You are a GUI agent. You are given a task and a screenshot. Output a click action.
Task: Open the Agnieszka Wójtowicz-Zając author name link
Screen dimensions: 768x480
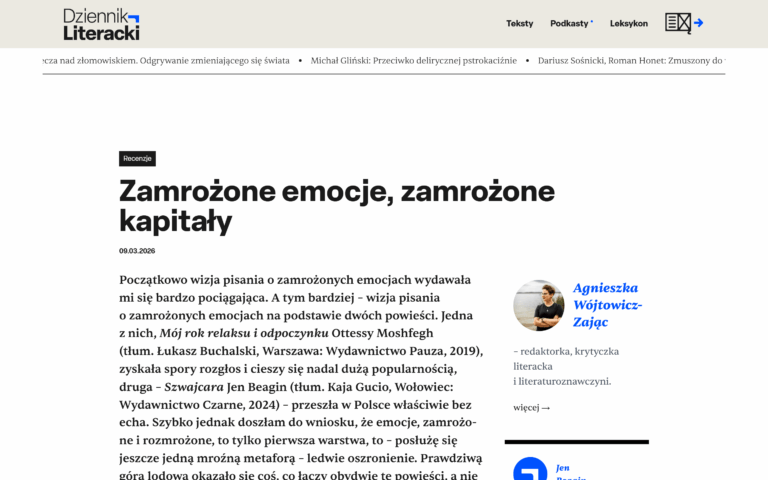(x=607, y=304)
